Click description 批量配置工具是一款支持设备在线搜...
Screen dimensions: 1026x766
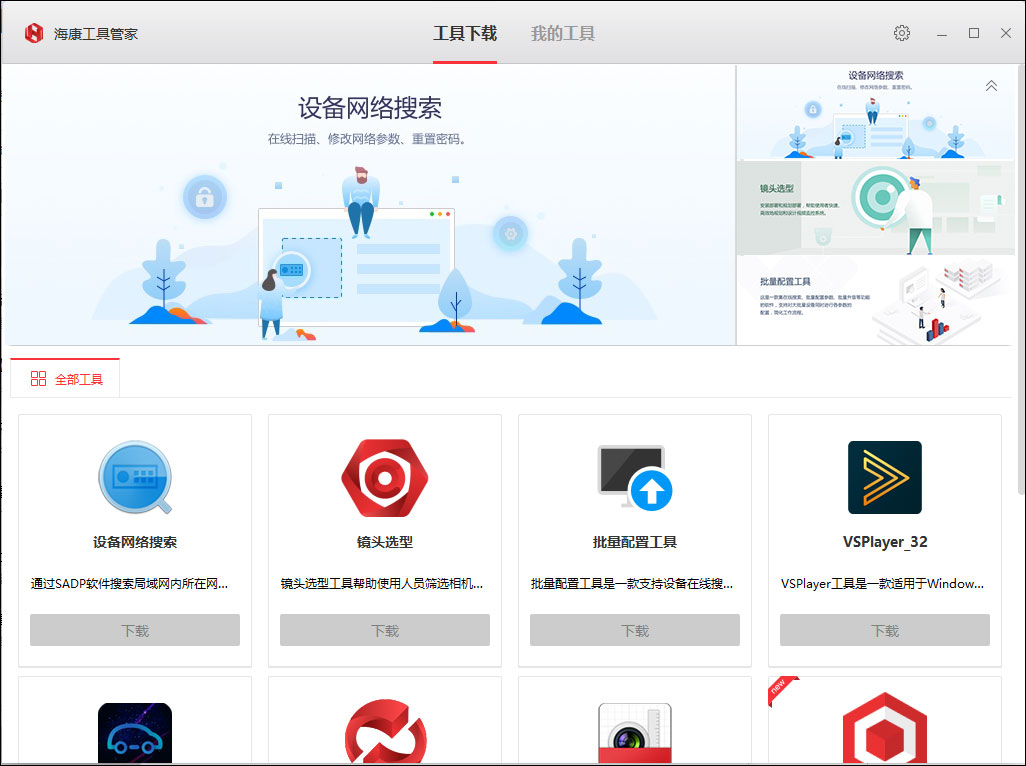(631, 583)
